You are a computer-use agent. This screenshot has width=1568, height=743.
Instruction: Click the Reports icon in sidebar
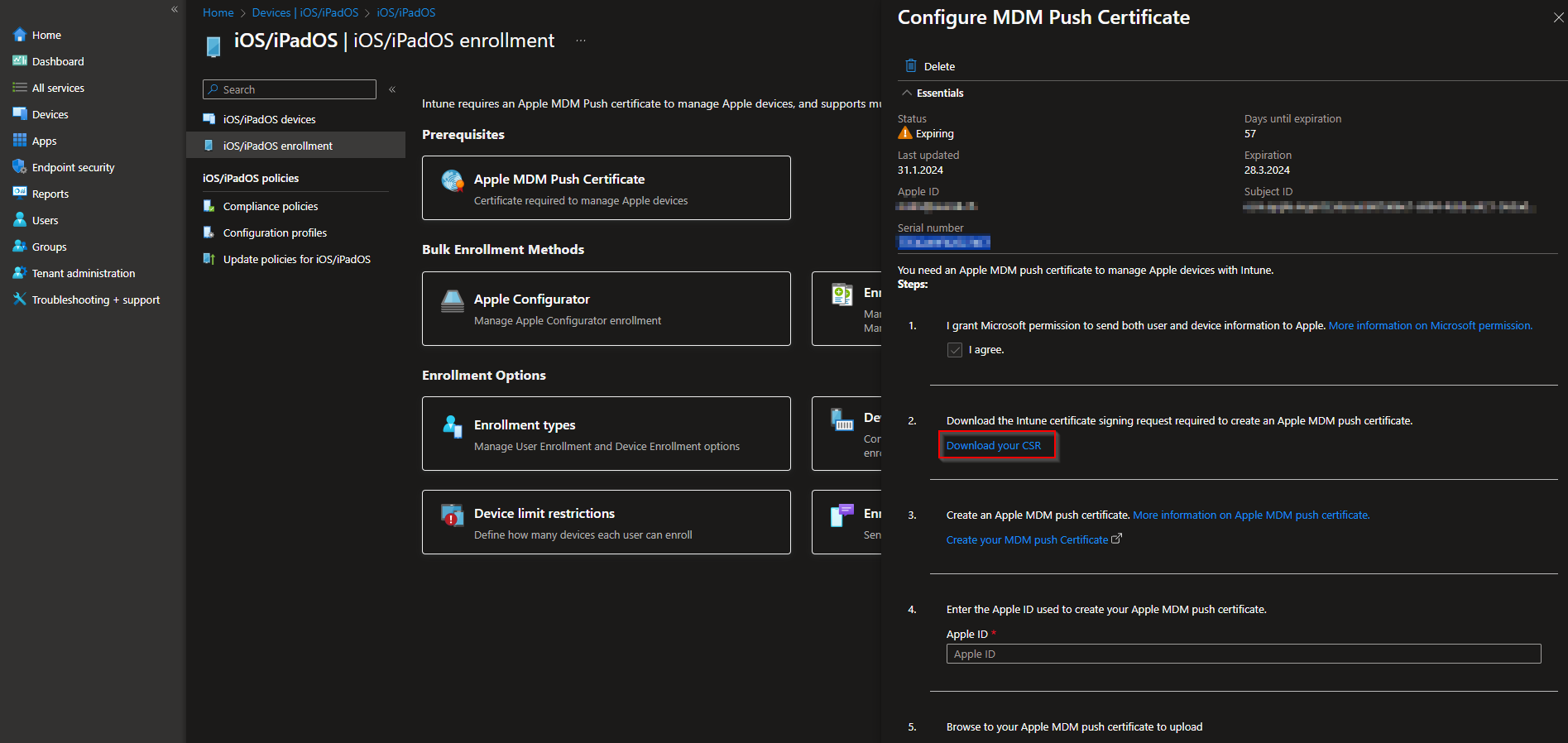point(20,194)
